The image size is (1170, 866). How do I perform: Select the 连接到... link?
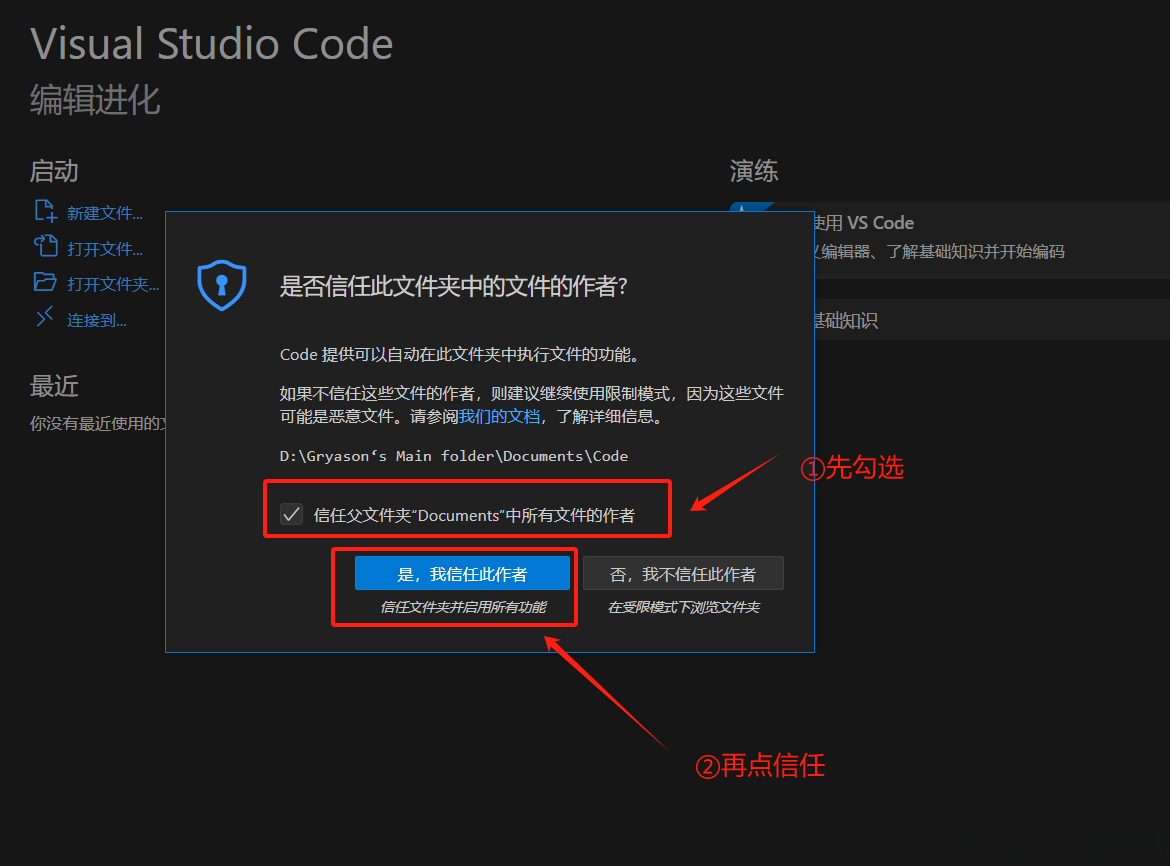[95, 318]
